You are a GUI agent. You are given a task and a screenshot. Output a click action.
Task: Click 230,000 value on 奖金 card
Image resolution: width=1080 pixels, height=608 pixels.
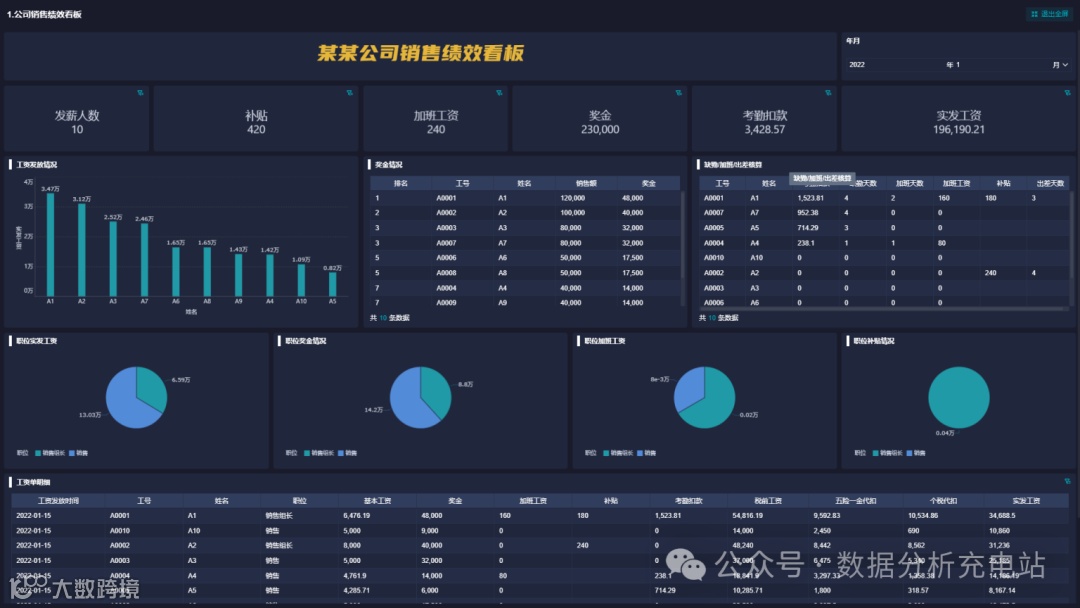(600, 129)
